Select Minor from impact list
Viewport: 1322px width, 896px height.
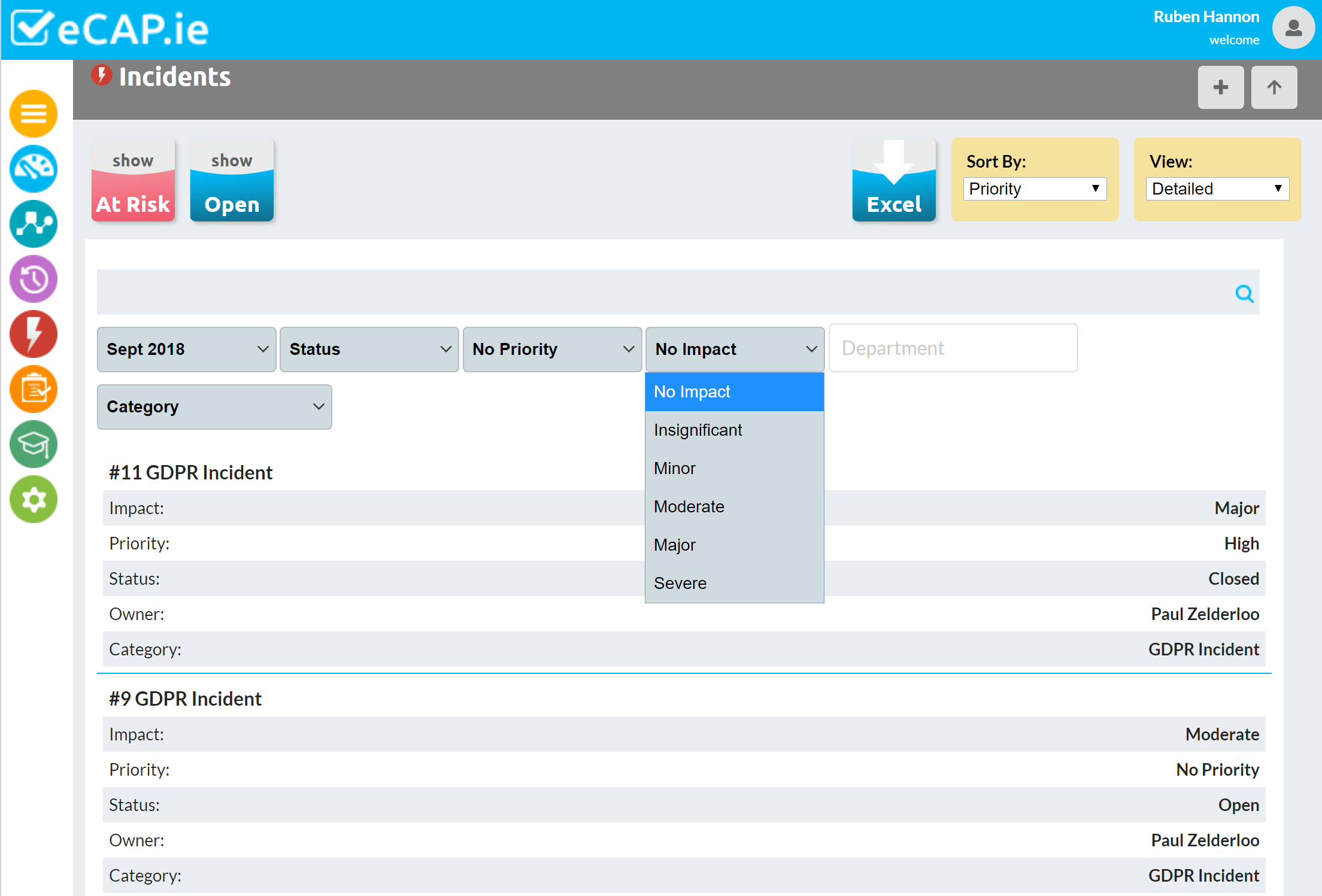pyautogui.click(x=735, y=469)
